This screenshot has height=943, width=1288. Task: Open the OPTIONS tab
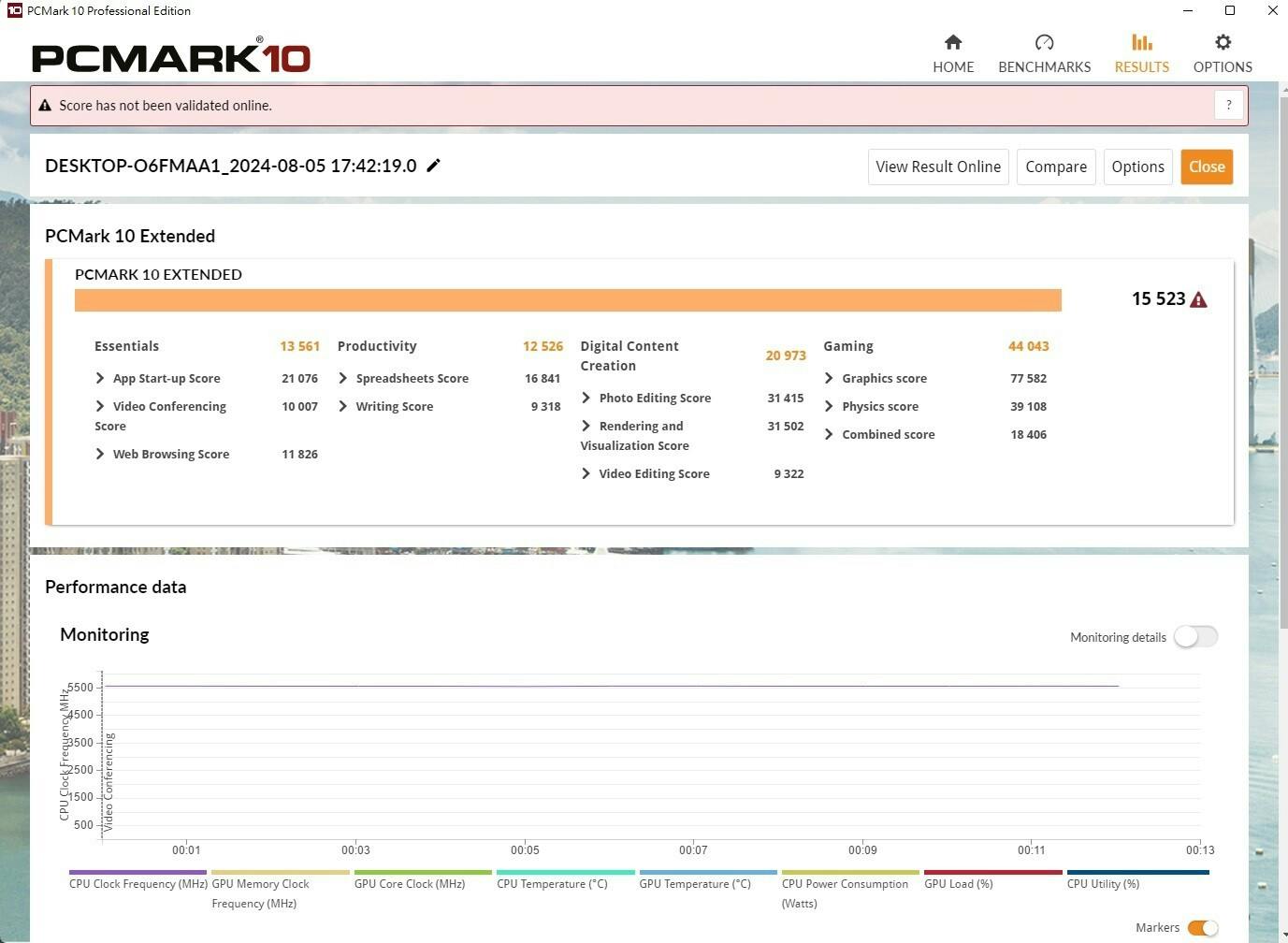pyautogui.click(x=1223, y=54)
